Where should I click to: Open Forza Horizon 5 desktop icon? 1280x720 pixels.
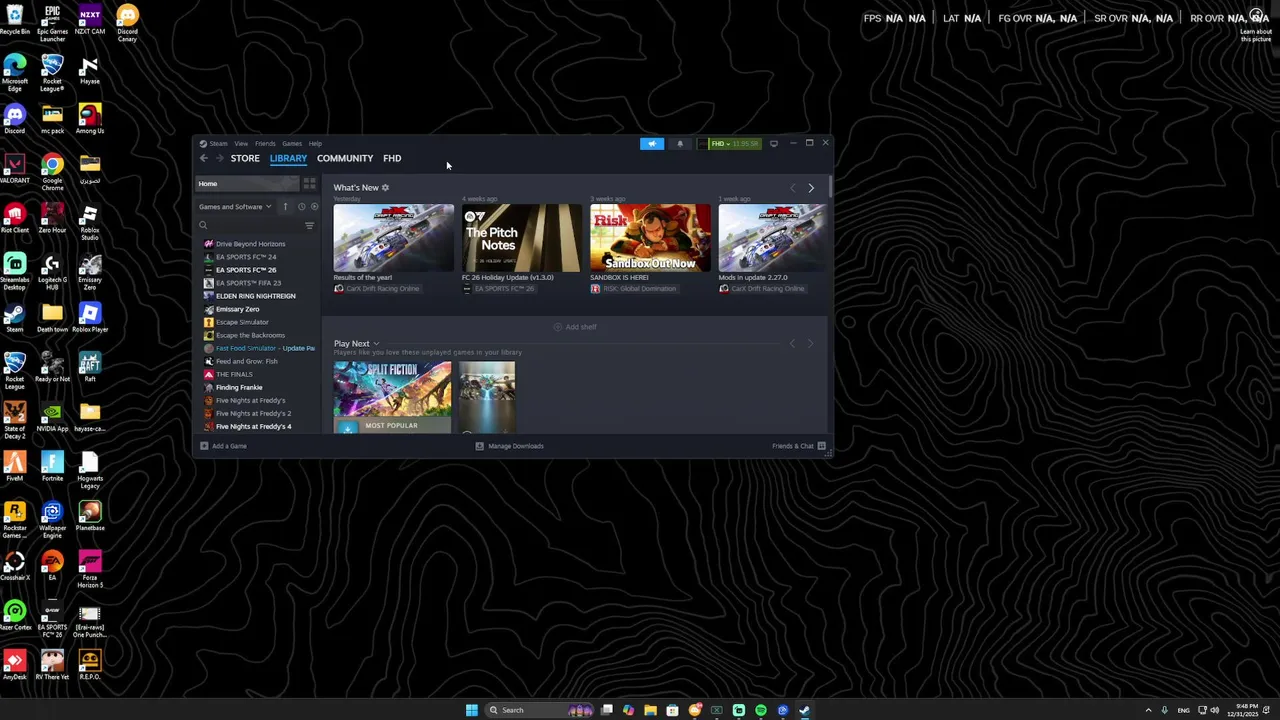(x=90, y=570)
